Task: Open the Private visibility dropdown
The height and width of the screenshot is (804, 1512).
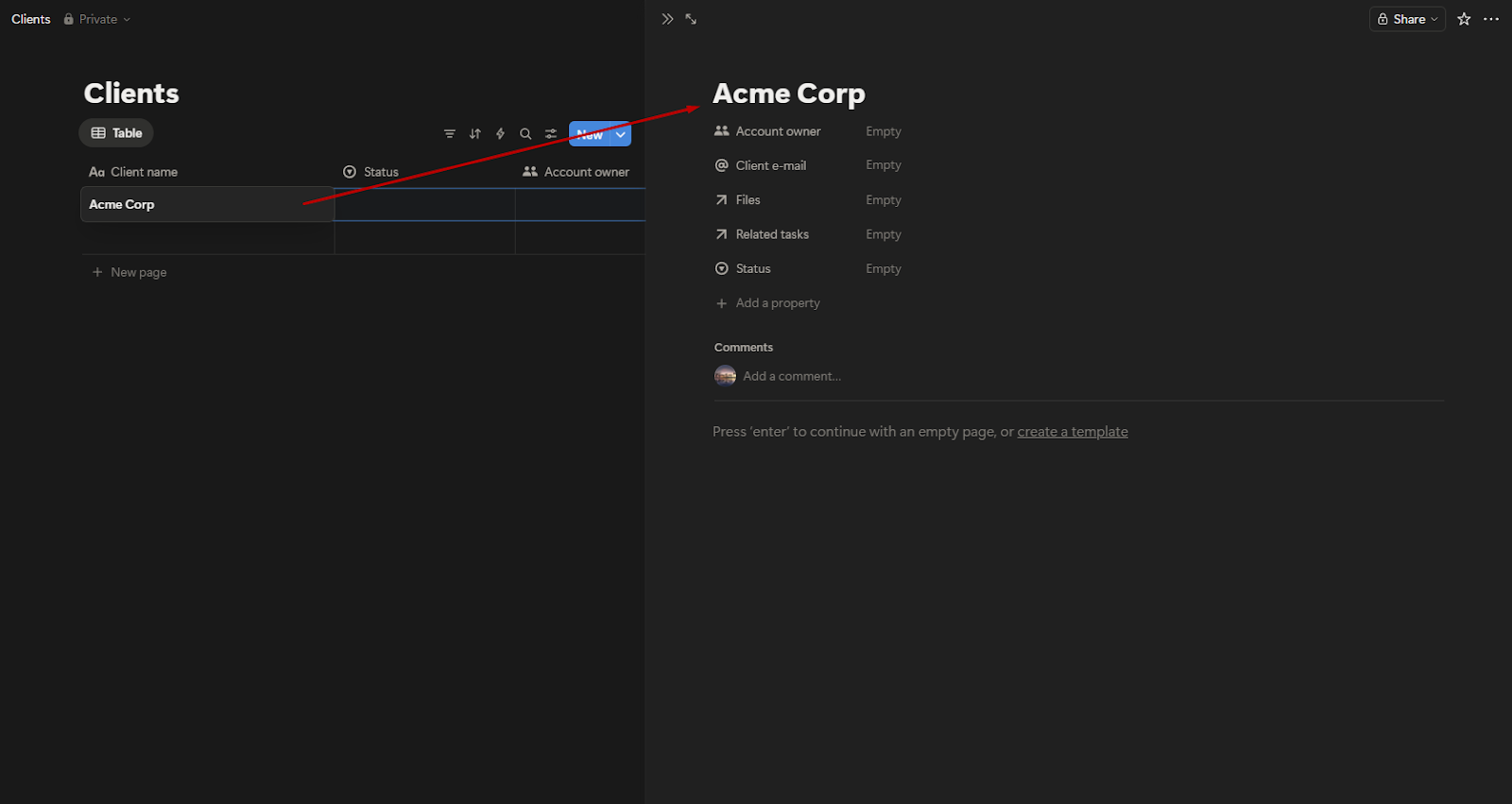Action: (97, 19)
